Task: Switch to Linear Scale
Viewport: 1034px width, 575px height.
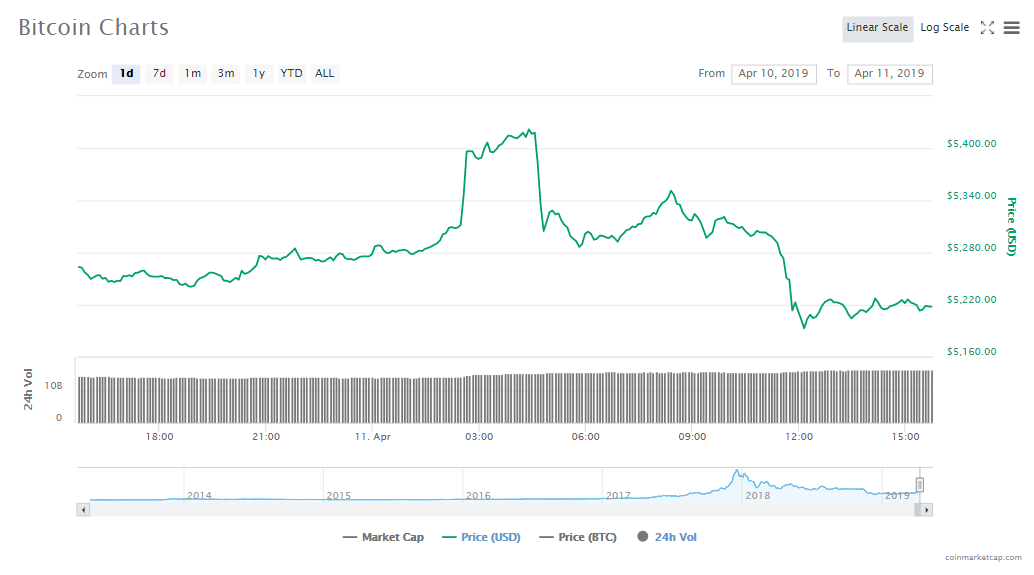Action: click(877, 28)
